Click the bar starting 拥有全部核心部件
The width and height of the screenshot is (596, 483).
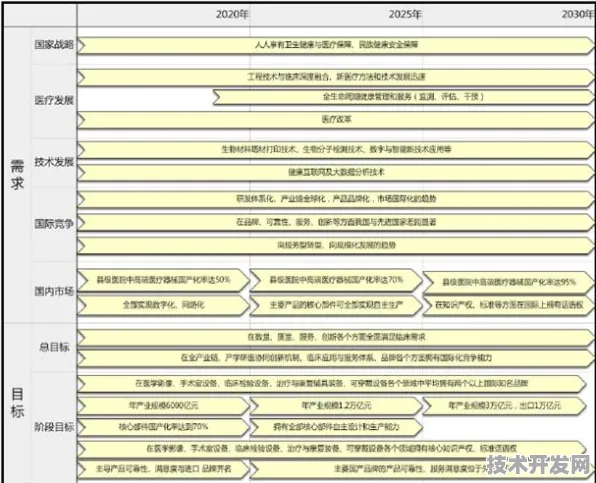336,427
